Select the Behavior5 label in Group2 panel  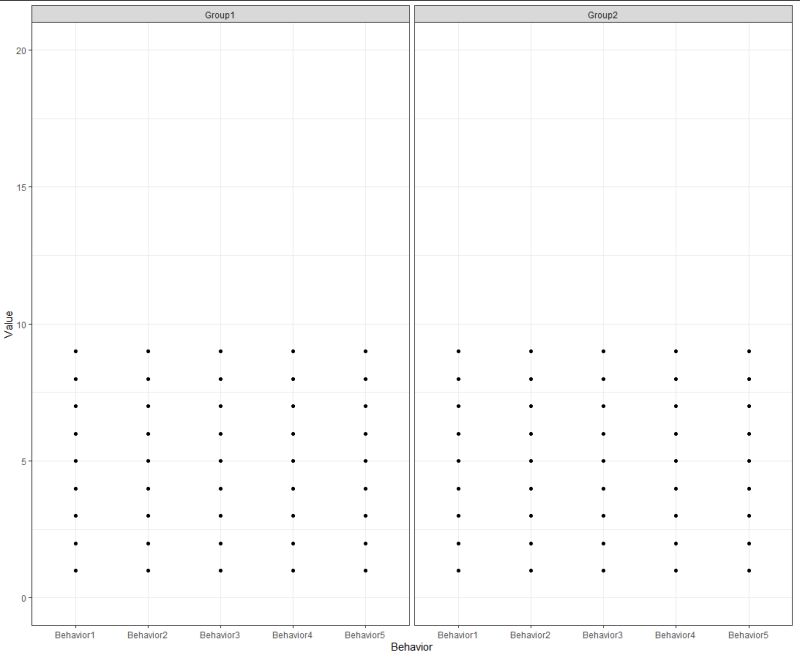click(748, 633)
